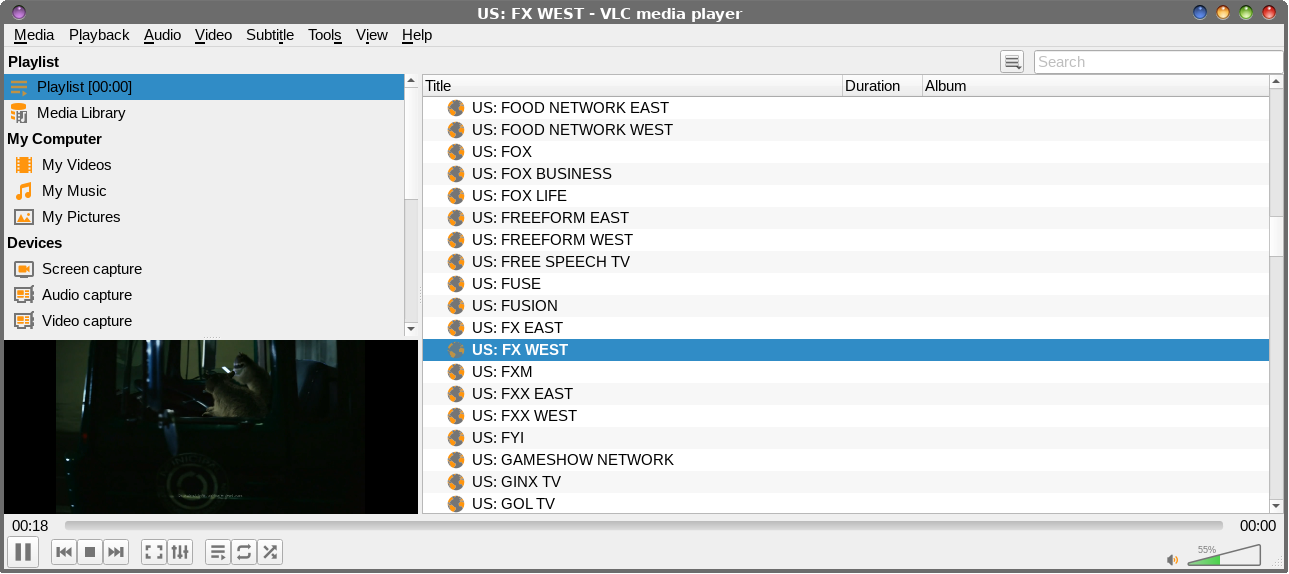Open VLC window menu icon in title bar
This screenshot has height=574, width=1289.
[x=19, y=12]
